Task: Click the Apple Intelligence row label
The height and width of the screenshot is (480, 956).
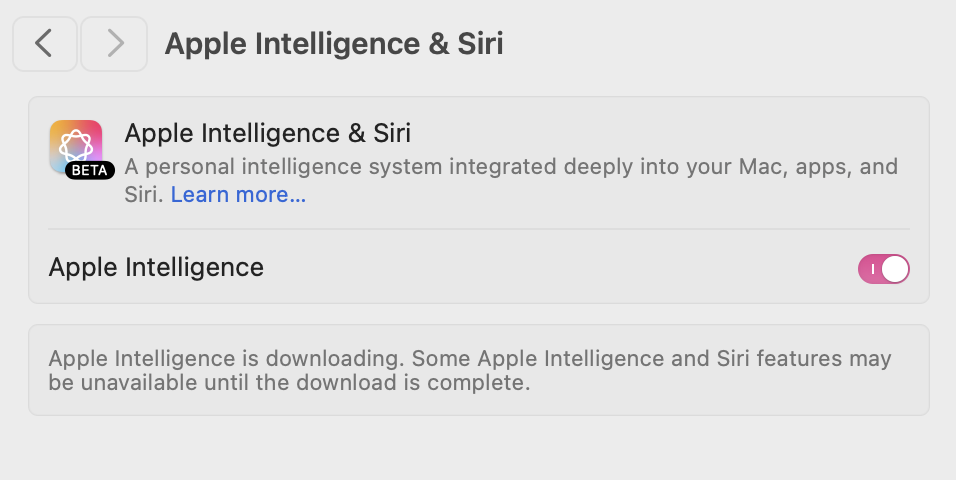Action: tap(156, 267)
